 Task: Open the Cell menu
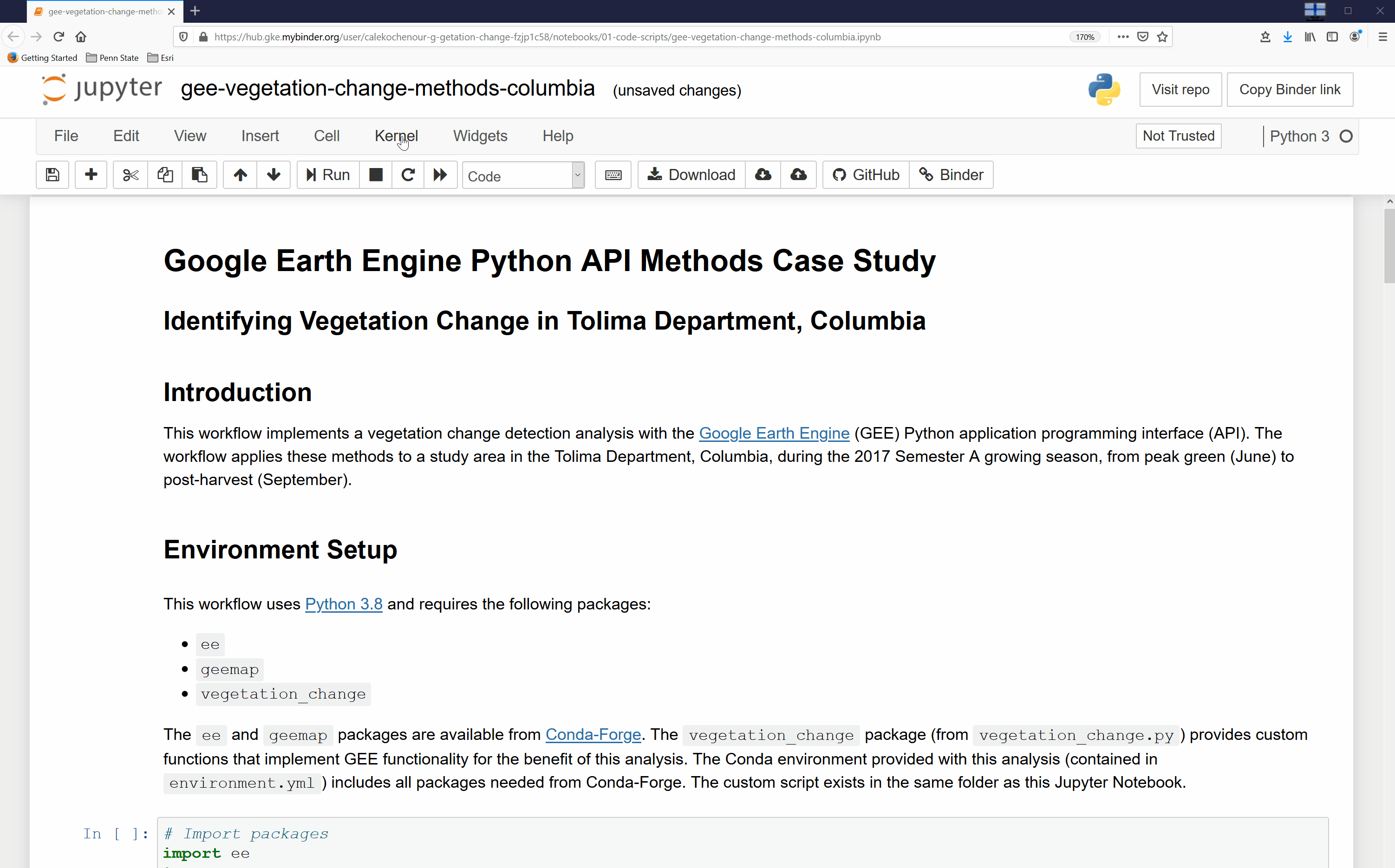[x=326, y=136]
